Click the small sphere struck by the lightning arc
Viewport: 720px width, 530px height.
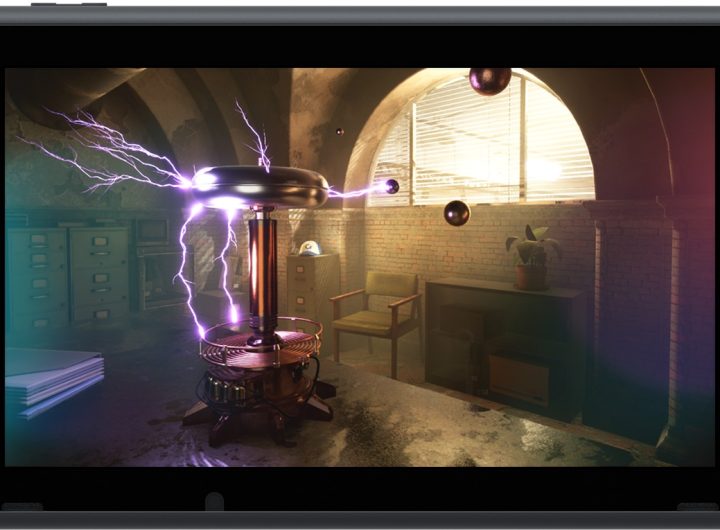pos(392,186)
